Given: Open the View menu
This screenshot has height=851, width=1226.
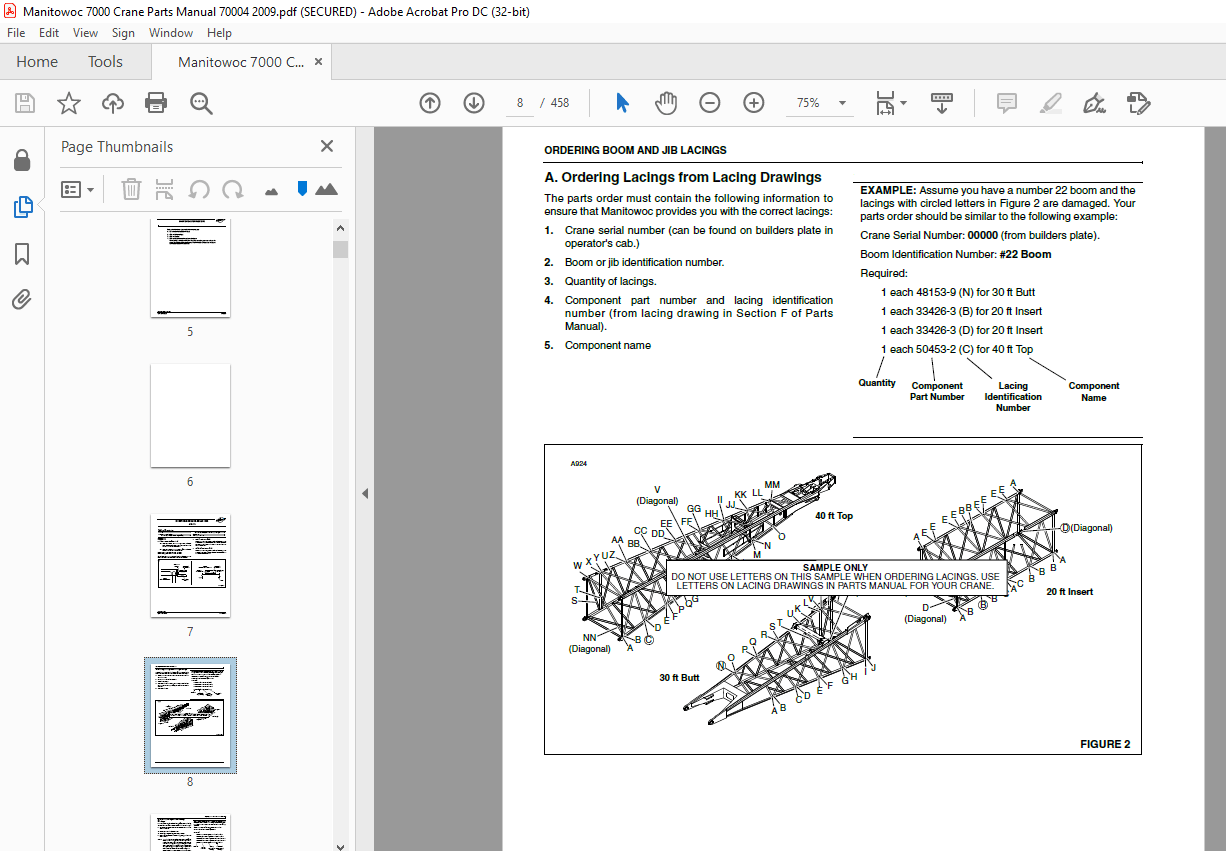Looking at the screenshot, I should pyautogui.click(x=85, y=32).
